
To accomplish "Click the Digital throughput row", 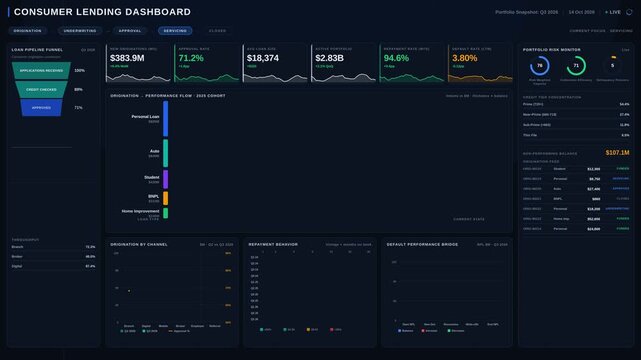I will (x=54, y=266).
